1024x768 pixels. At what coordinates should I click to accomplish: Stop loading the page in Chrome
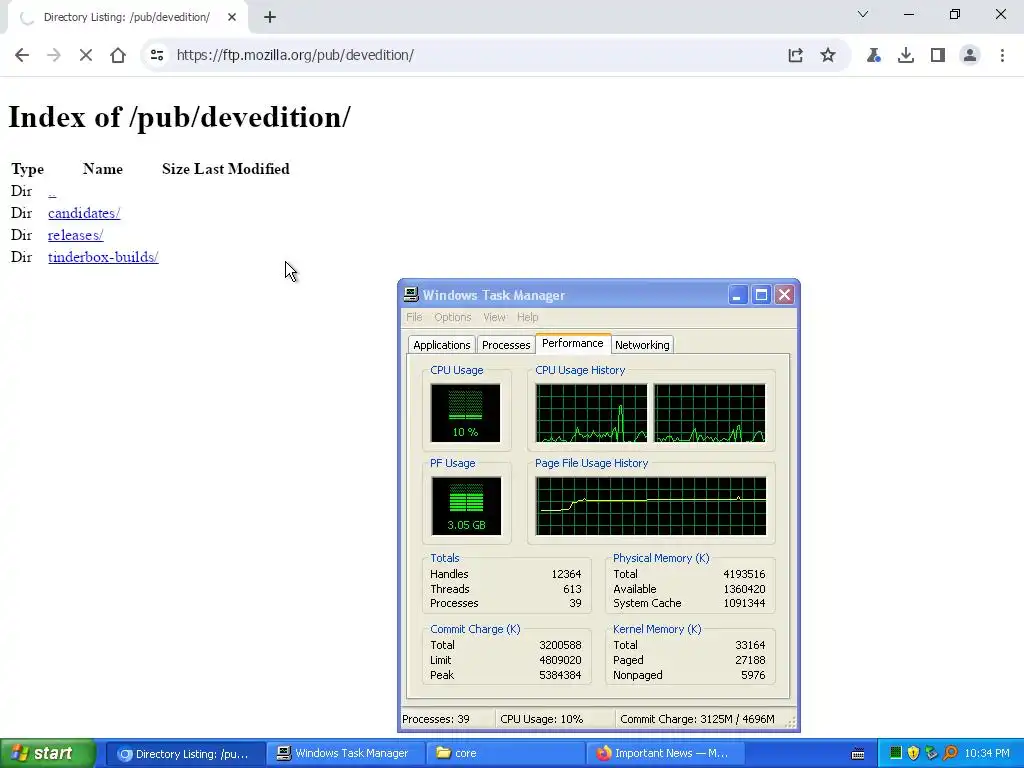tap(86, 55)
